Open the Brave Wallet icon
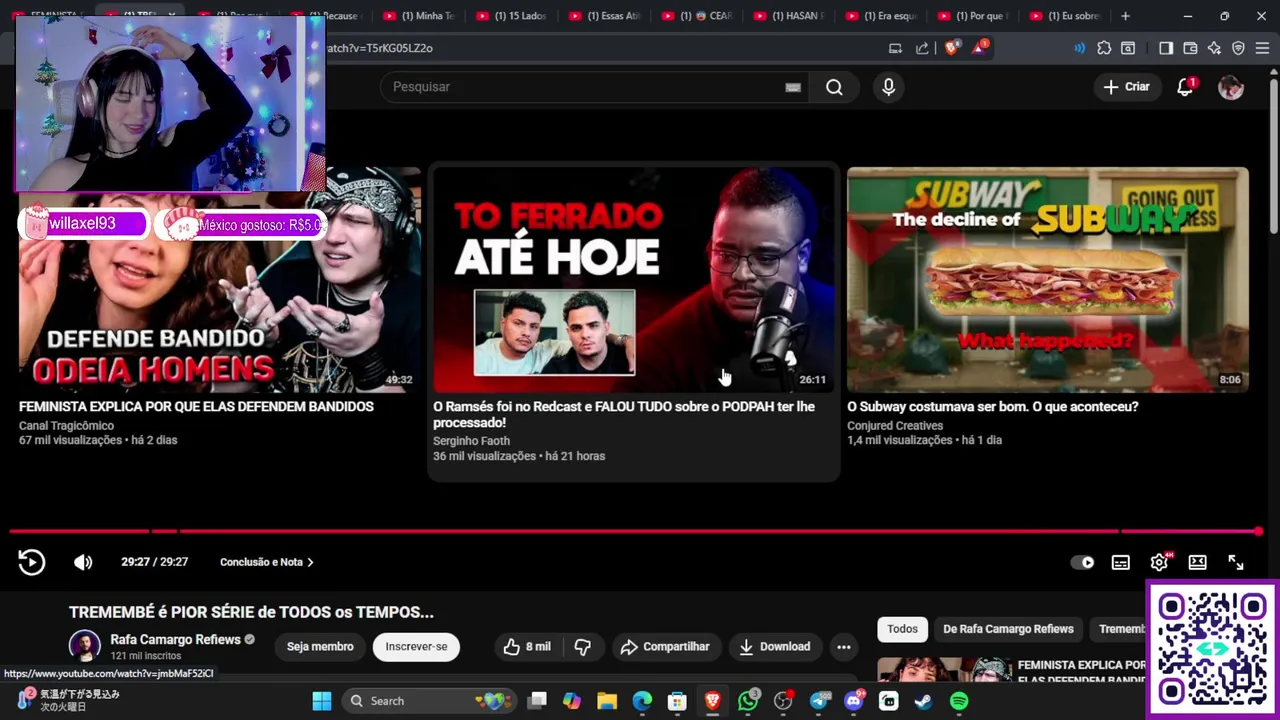 pos(1190,48)
